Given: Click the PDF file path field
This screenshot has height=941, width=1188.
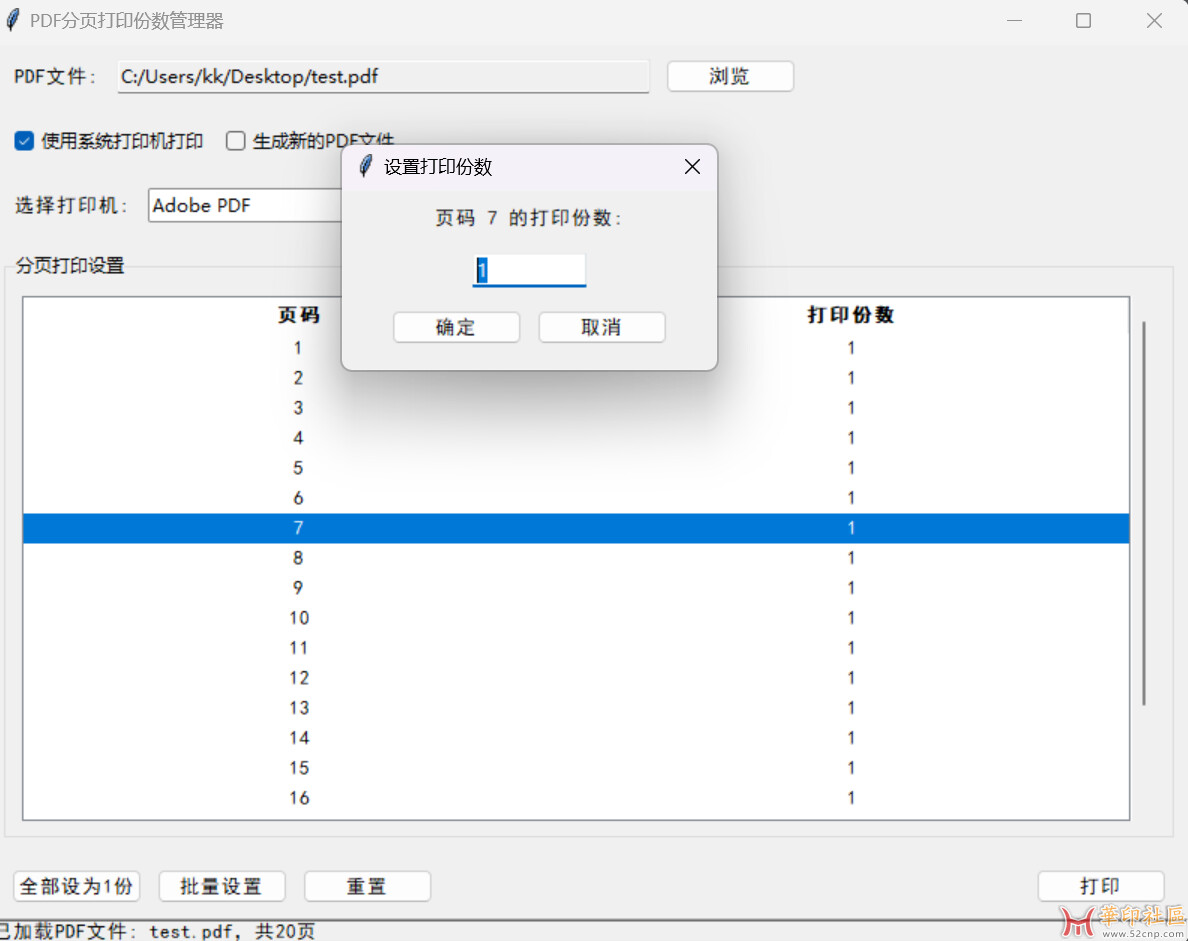Looking at the screenshot, I should [383, 77].
